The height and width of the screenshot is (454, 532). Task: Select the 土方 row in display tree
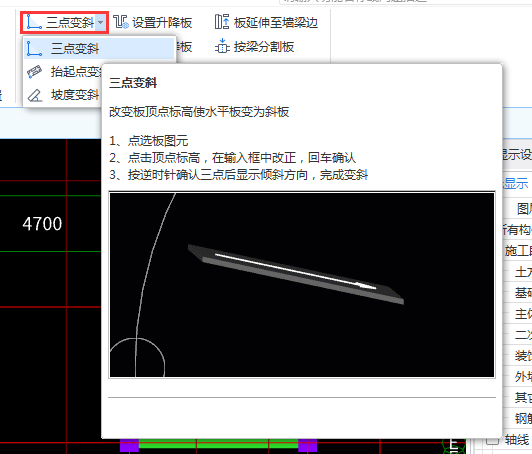[523, 272]
